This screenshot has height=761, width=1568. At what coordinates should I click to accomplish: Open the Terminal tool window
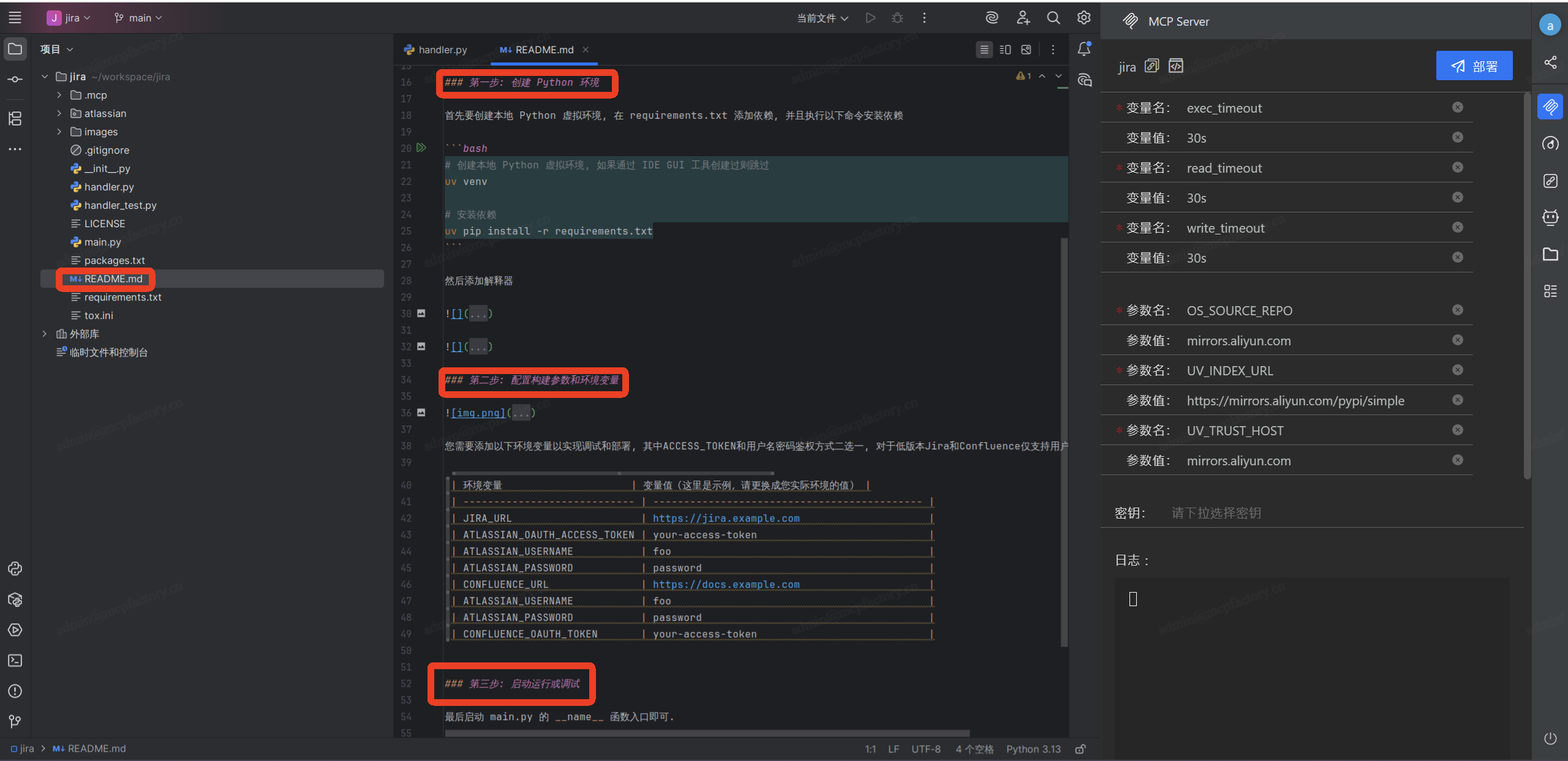[15, 661]
